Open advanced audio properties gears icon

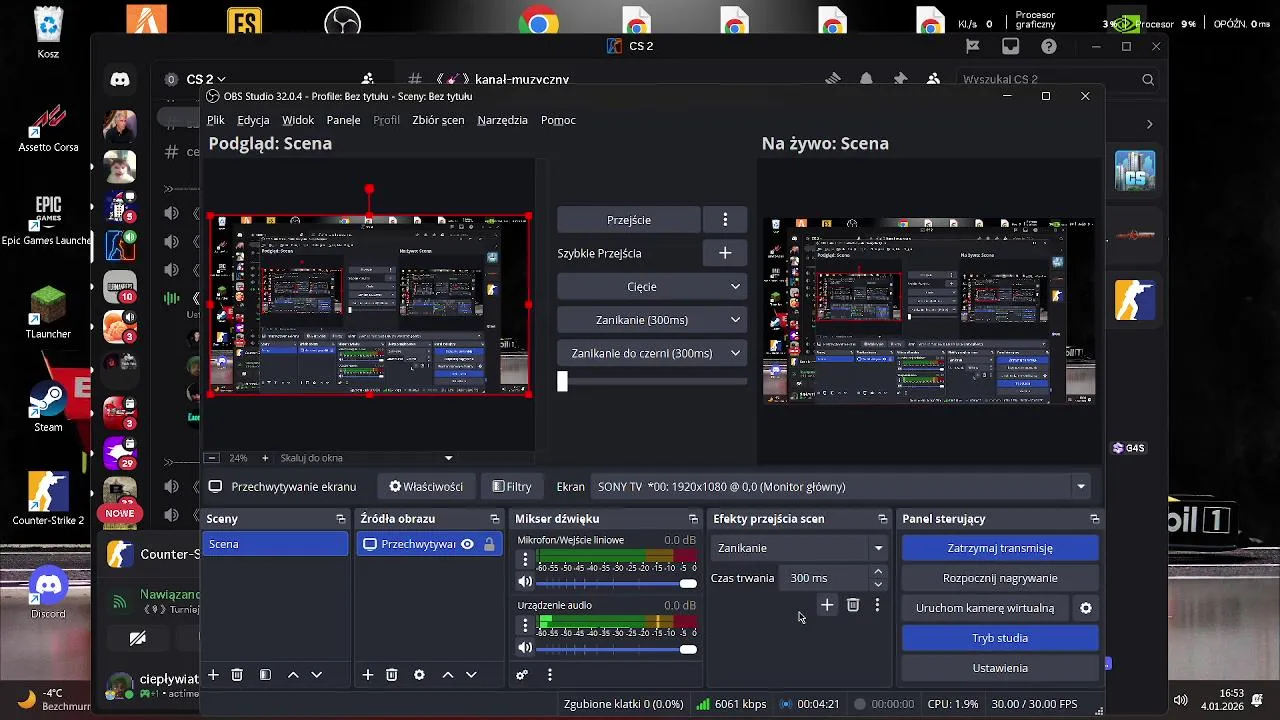point(522,675)
